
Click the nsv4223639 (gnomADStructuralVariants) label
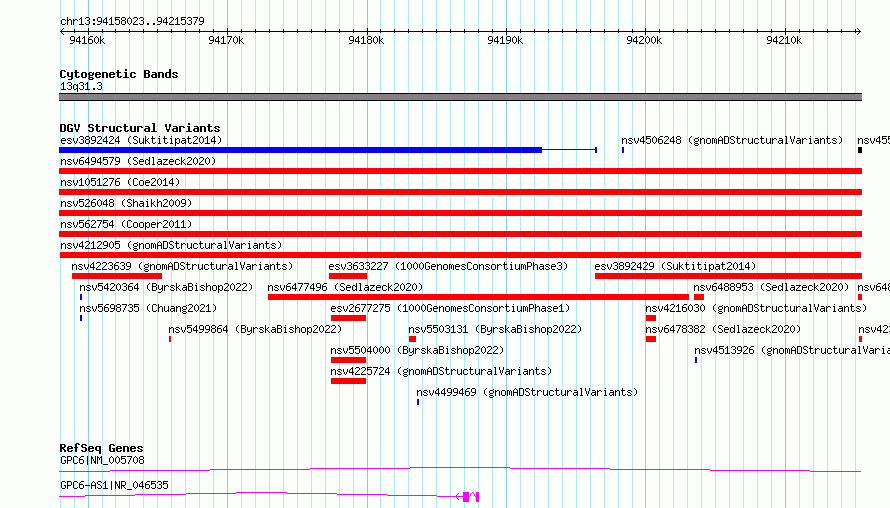[x=182, y=266]
